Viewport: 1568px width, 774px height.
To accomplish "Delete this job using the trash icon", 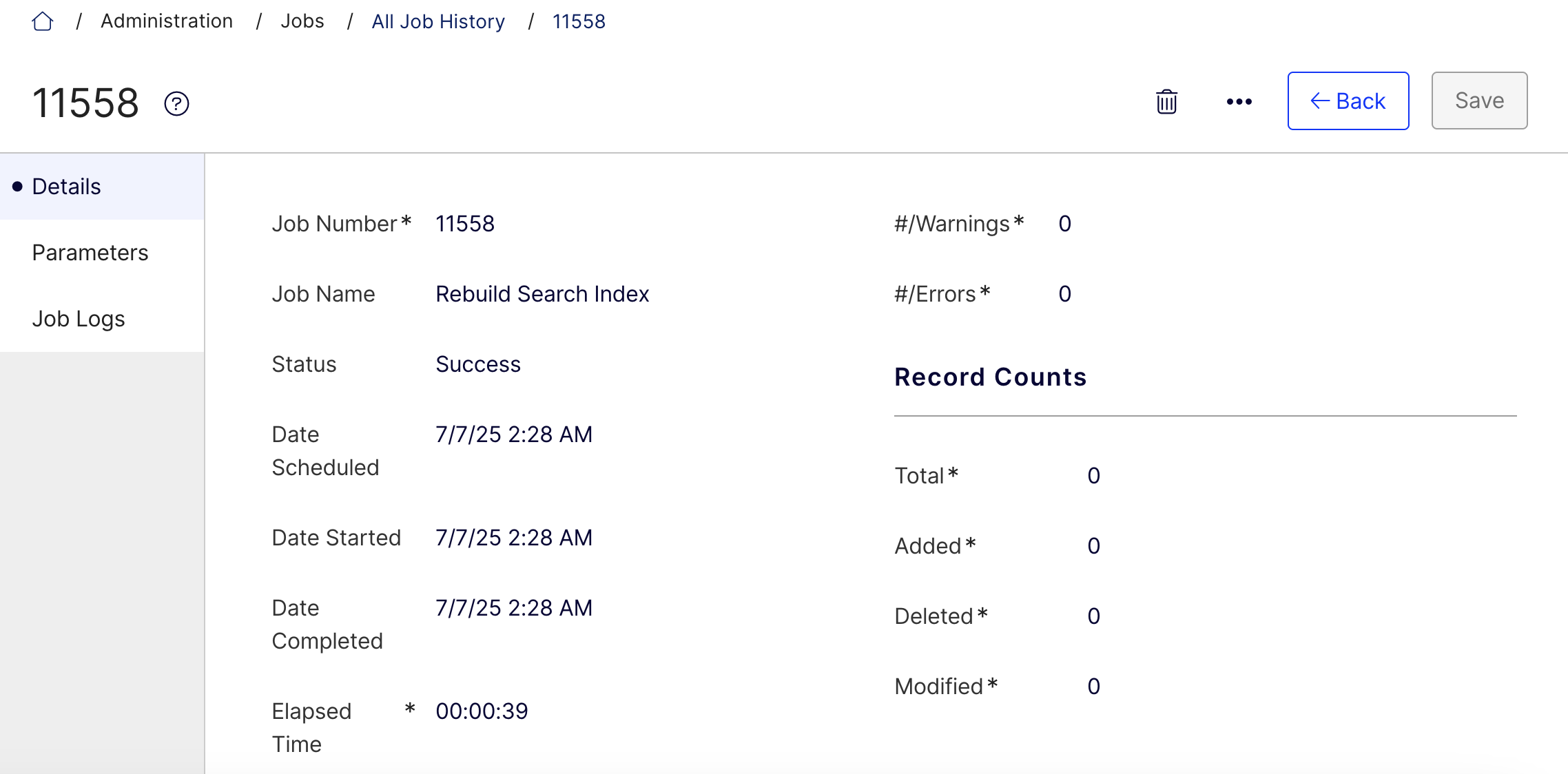I will [x=1166, y=101].
